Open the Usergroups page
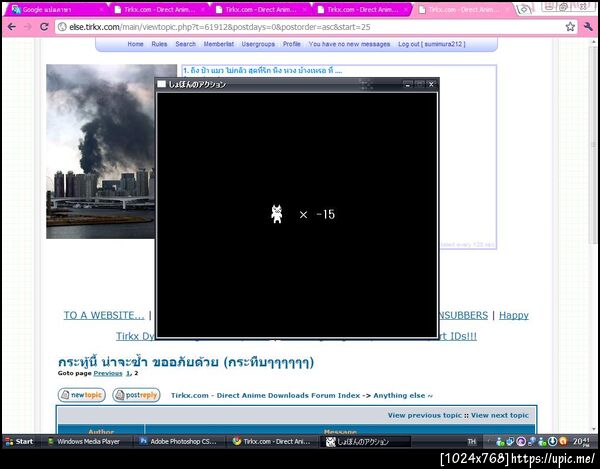The width and height of the screenshot is (600, 469). point(258,44)
